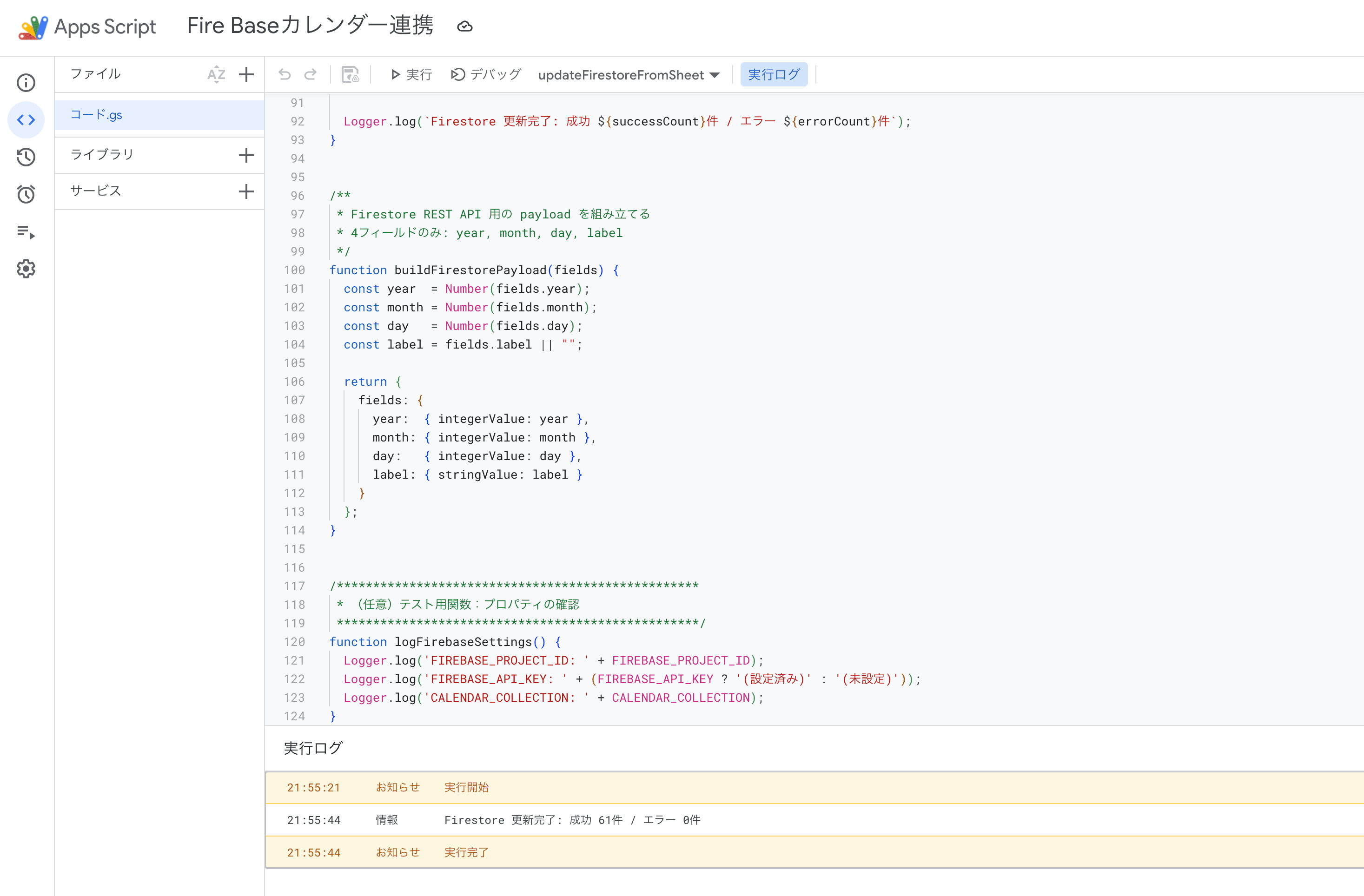Start debugging with デバッグ button
1364x896 pixels.
[486, 74]
